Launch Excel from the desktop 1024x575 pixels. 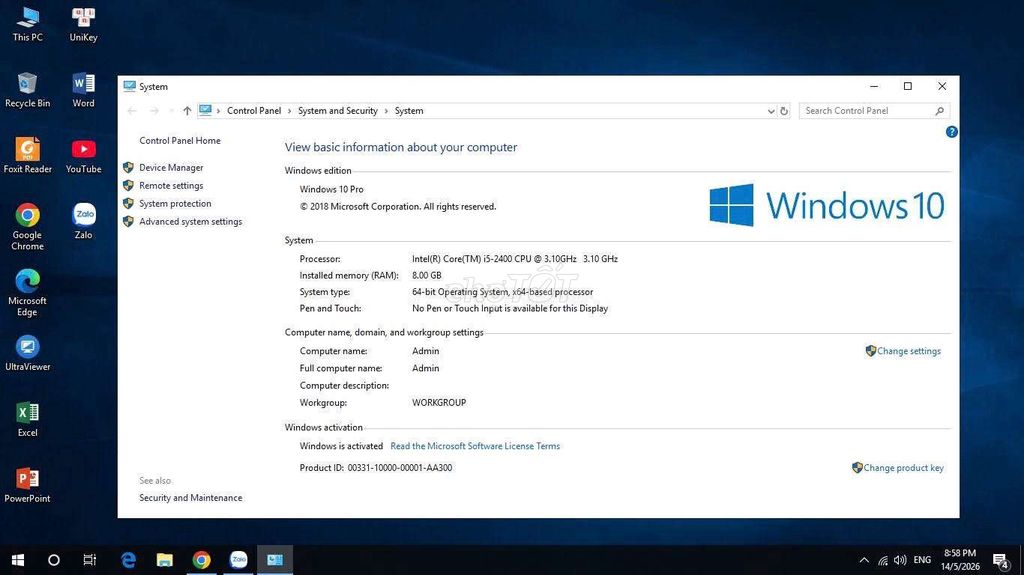pos(27,419)
